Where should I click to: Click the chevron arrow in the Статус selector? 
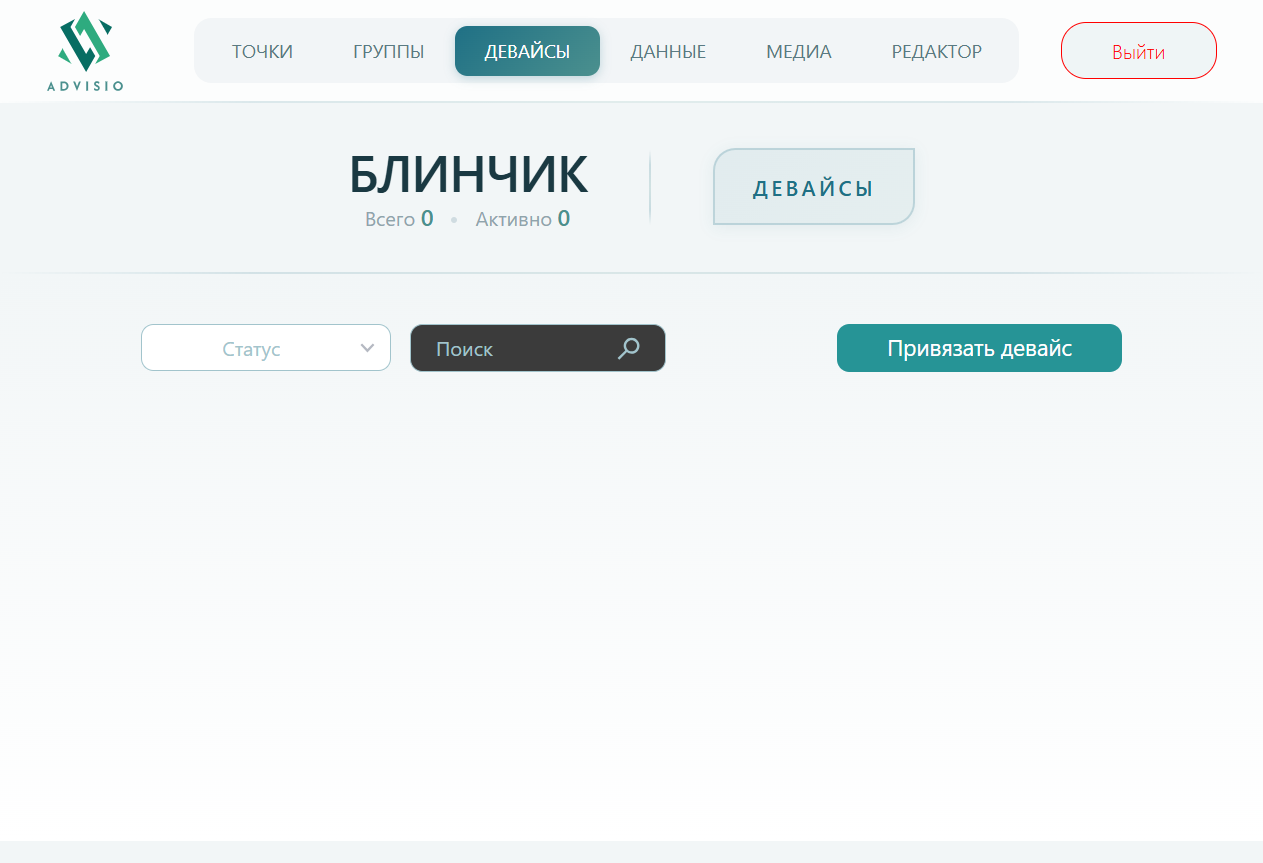tap(366, 348)
